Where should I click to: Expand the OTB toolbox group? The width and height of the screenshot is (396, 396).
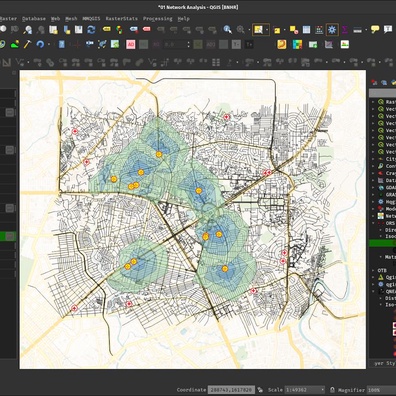coord(373,270)
